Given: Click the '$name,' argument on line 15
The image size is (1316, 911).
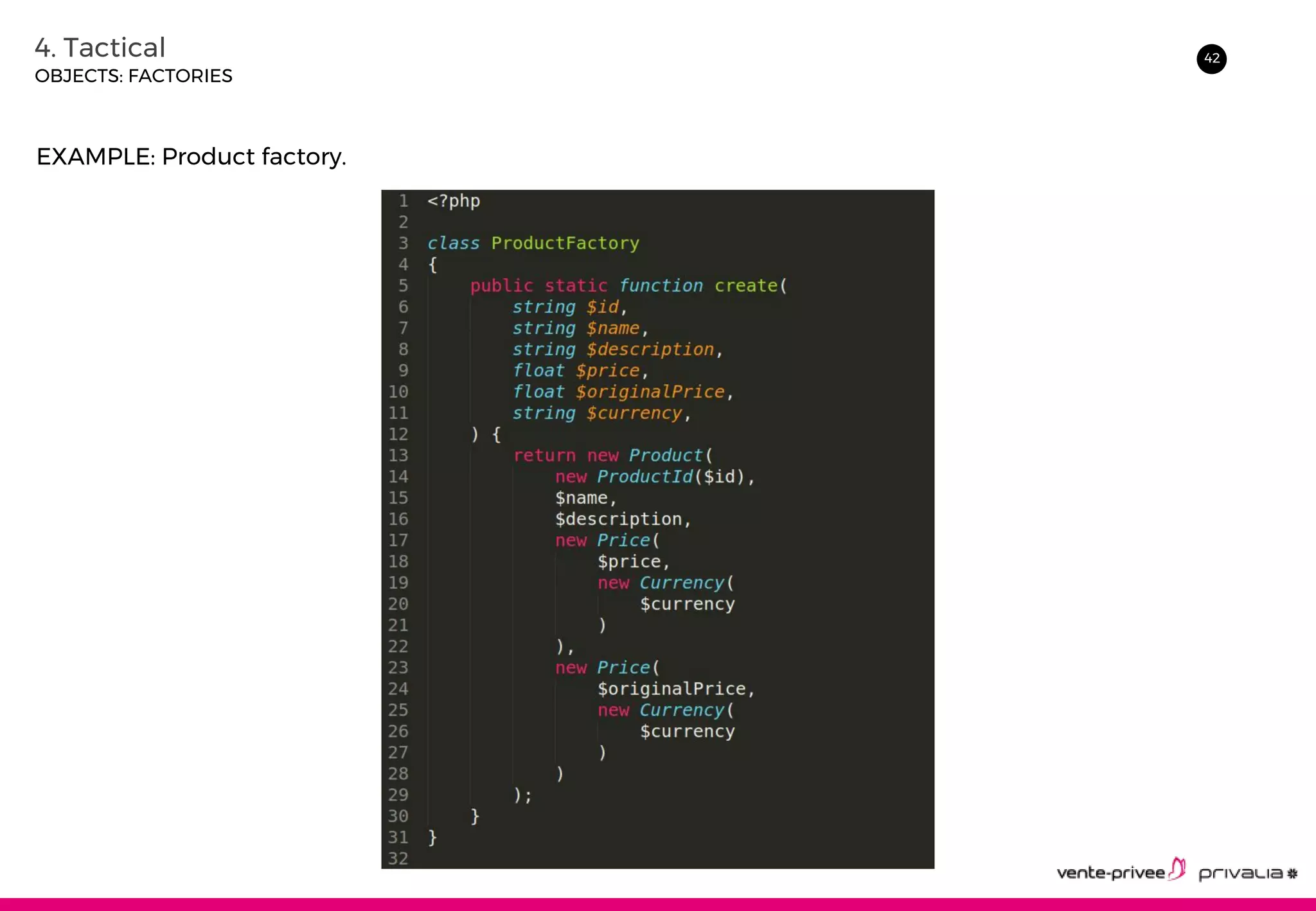Looking at the screenshot, I should point(586,498).
